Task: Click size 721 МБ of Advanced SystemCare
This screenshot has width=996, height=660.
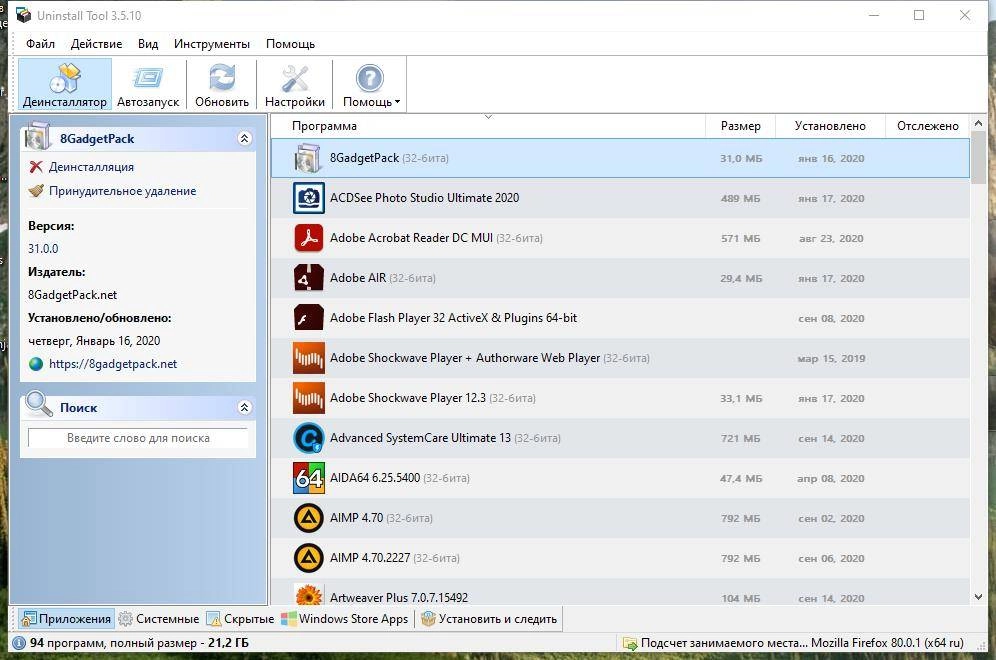Action: 741,439
